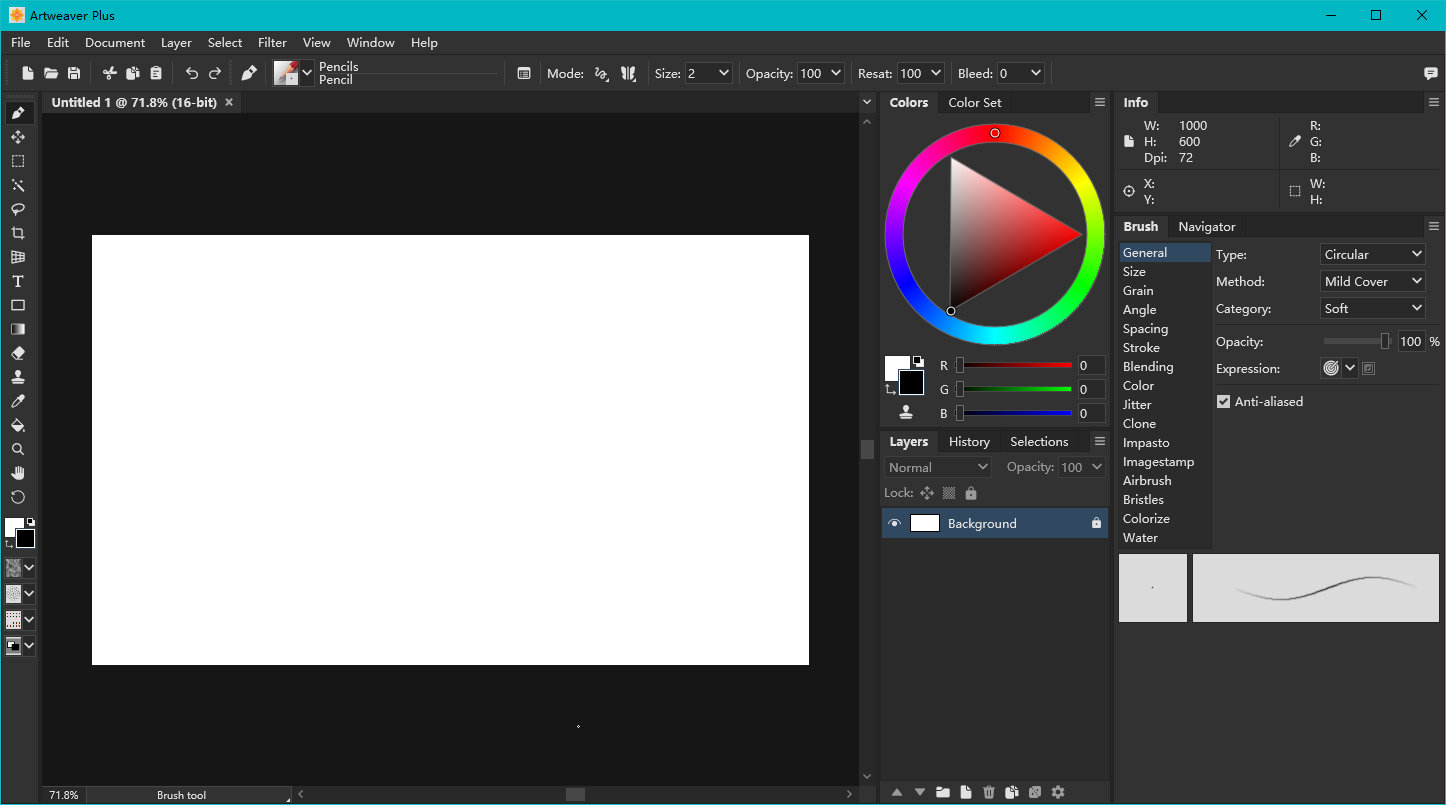The width and height of the screenshot is (1446, 805).
Task: Select Impasto in brush settings list
Action: [1146, 442]
